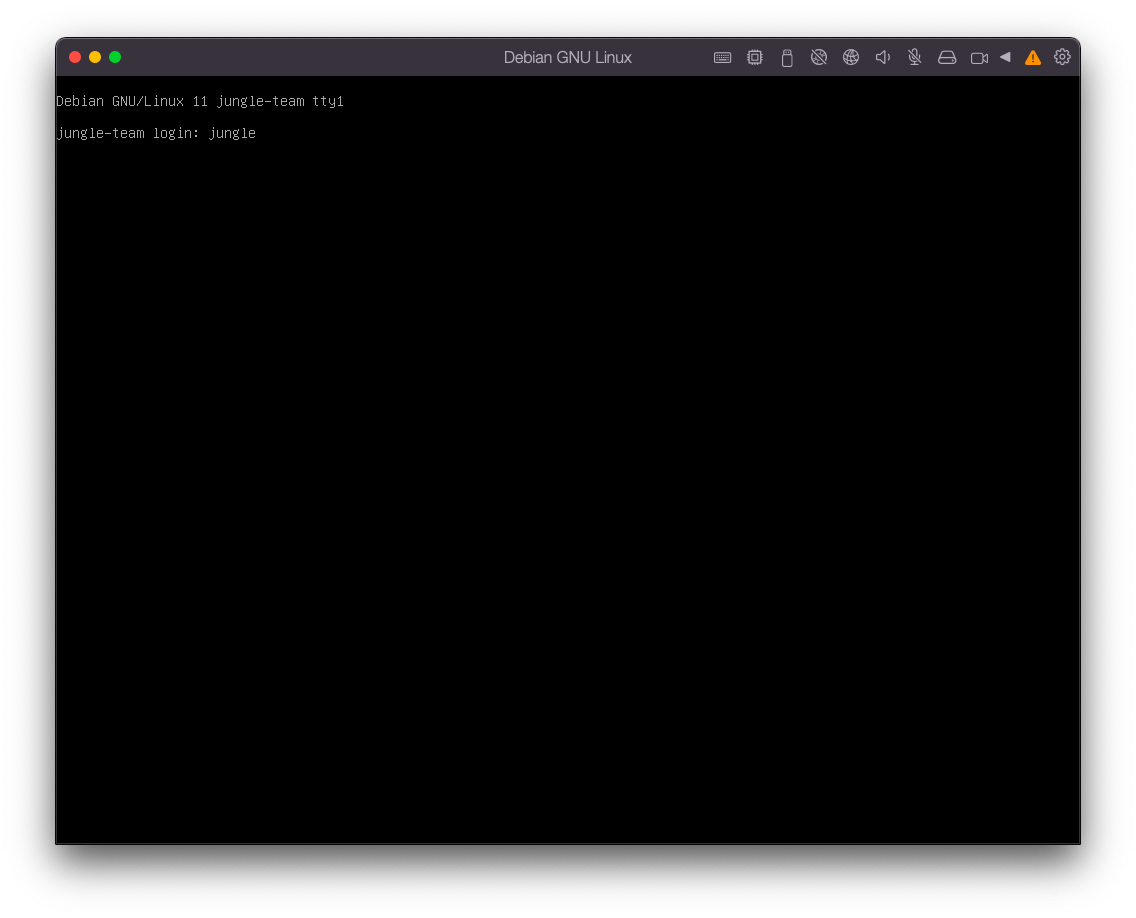This screenshot has height=918, width=1136.
Task: Close the Debian GNU Linux window
Action: point(75,57)
